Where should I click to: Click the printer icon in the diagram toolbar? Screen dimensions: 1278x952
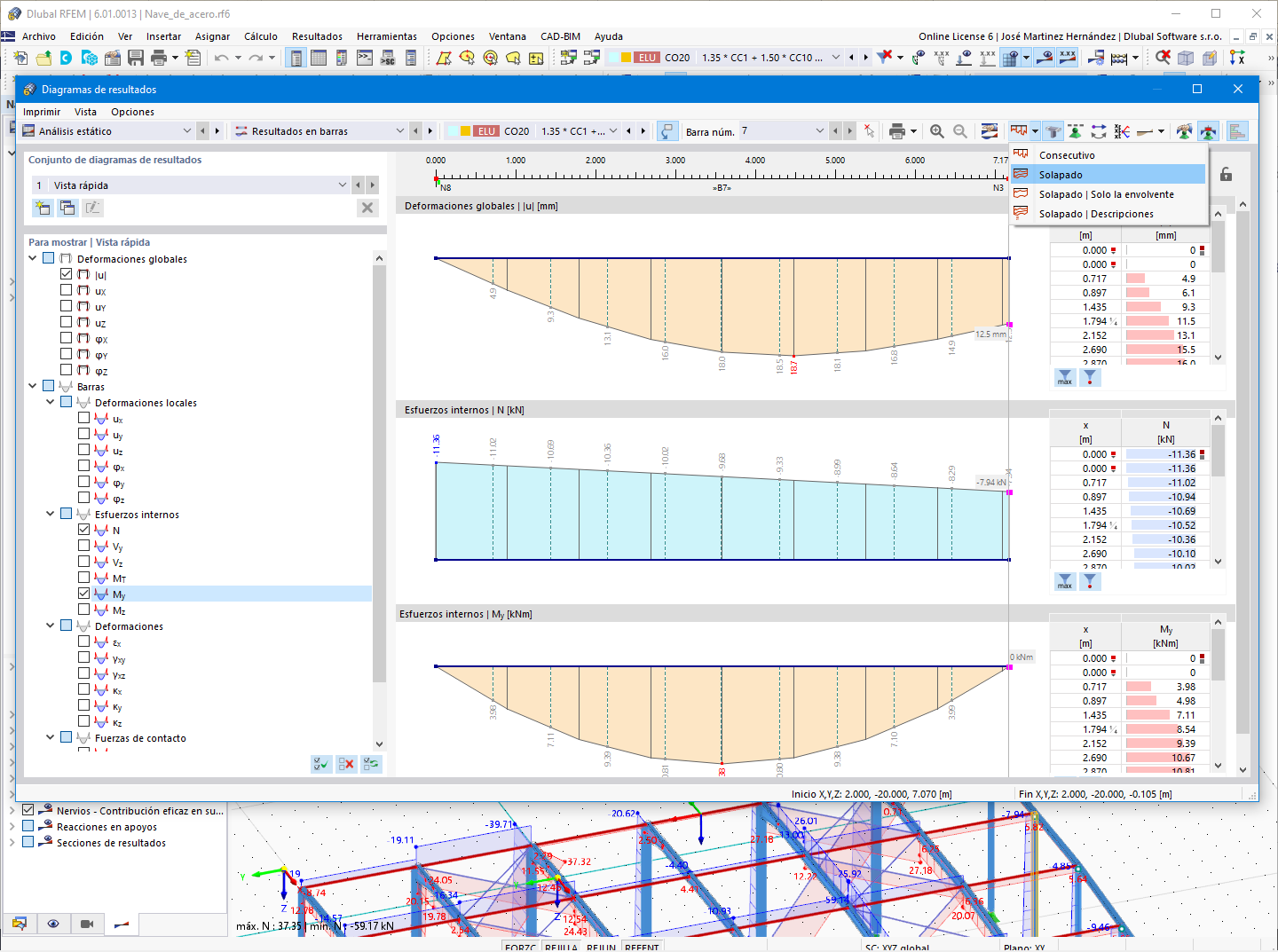897,131
